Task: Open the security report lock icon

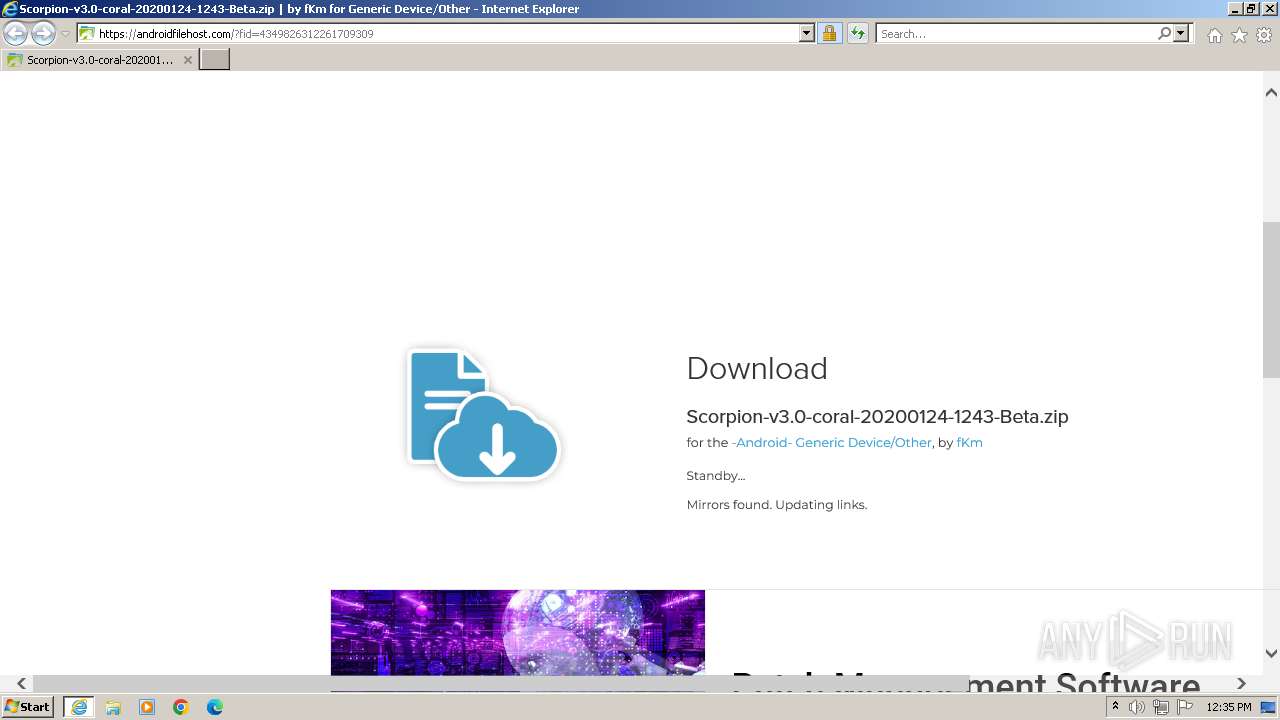Action: 829,33
